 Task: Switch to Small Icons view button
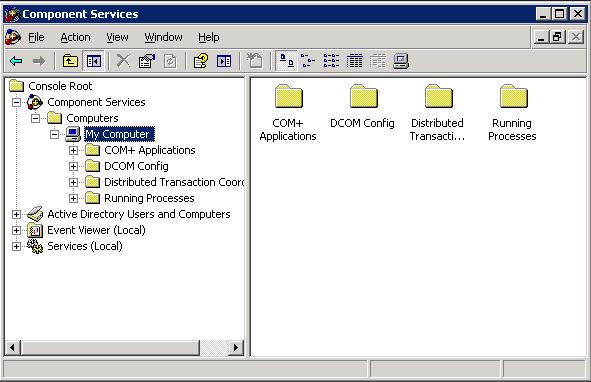point(308,61)
